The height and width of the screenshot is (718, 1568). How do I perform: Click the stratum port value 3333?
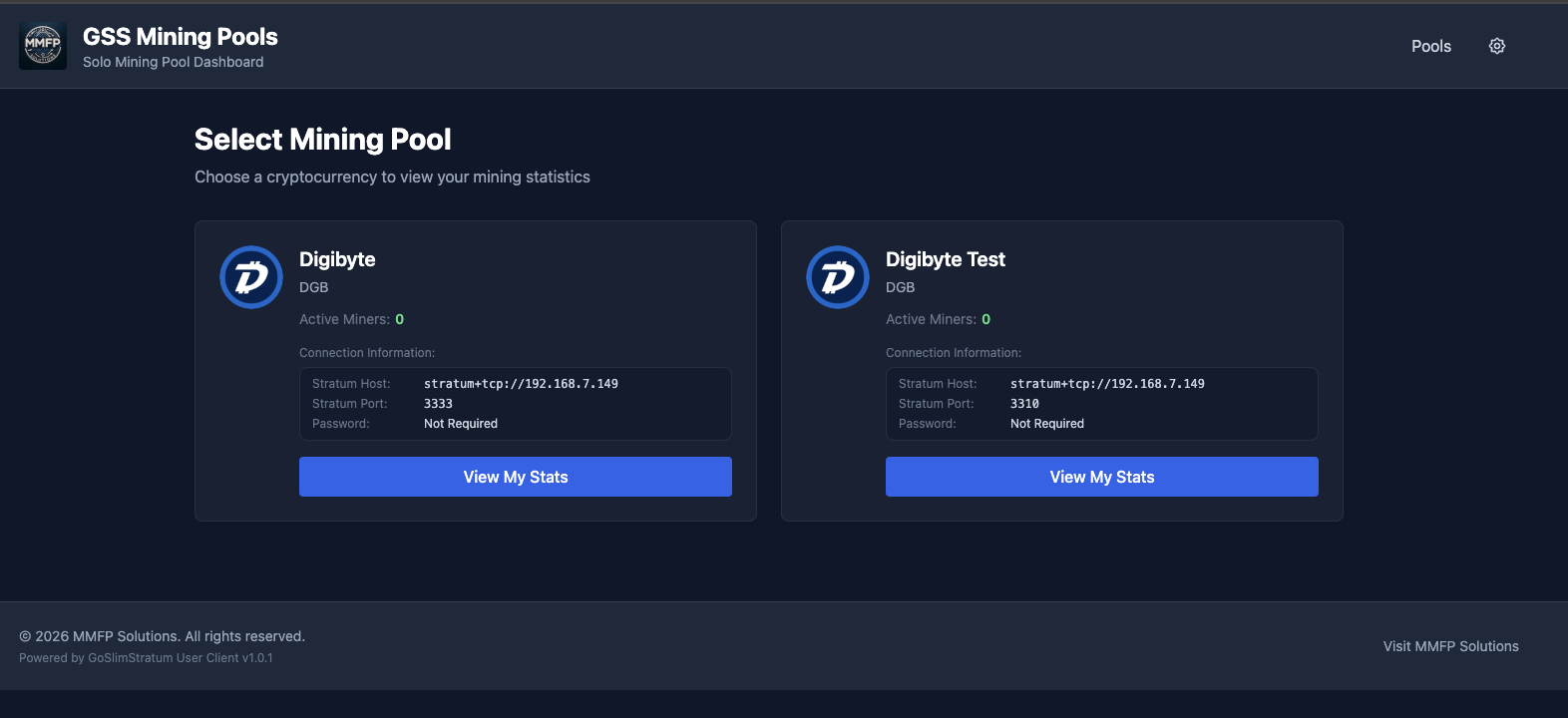click(438, 404)
